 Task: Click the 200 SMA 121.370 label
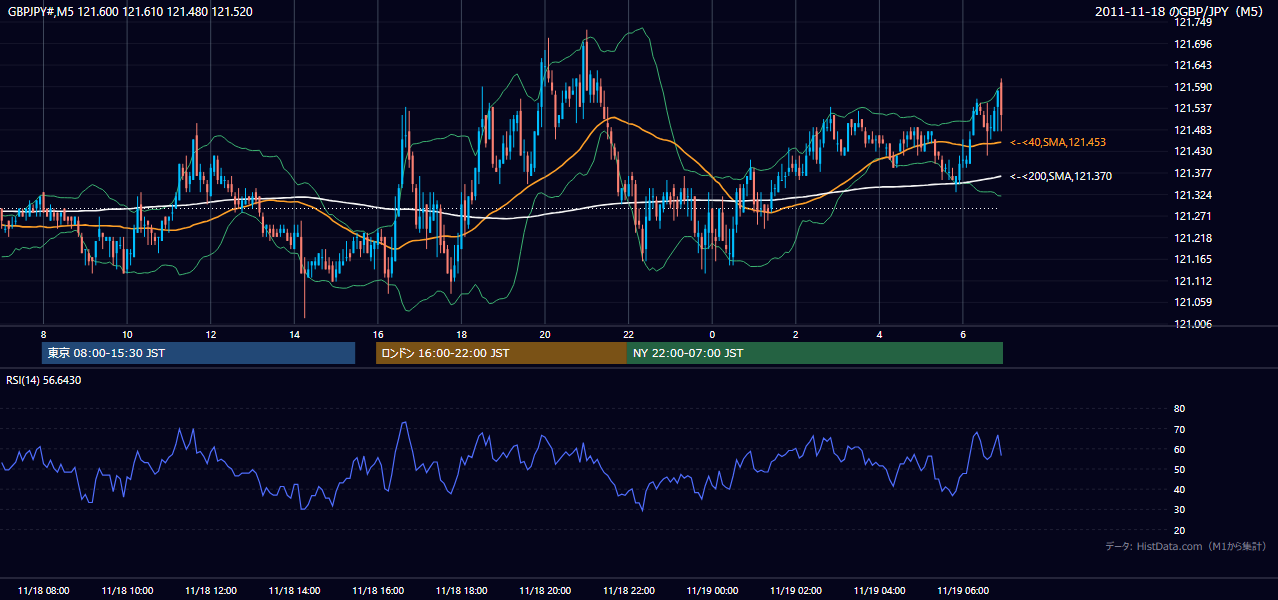click(x=1061, y=176)
